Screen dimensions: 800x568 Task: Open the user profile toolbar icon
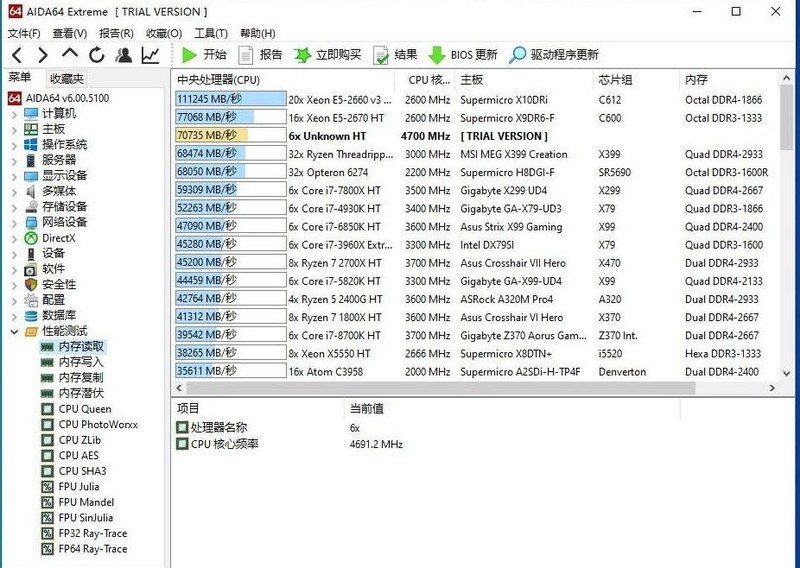tap(123, 55)
